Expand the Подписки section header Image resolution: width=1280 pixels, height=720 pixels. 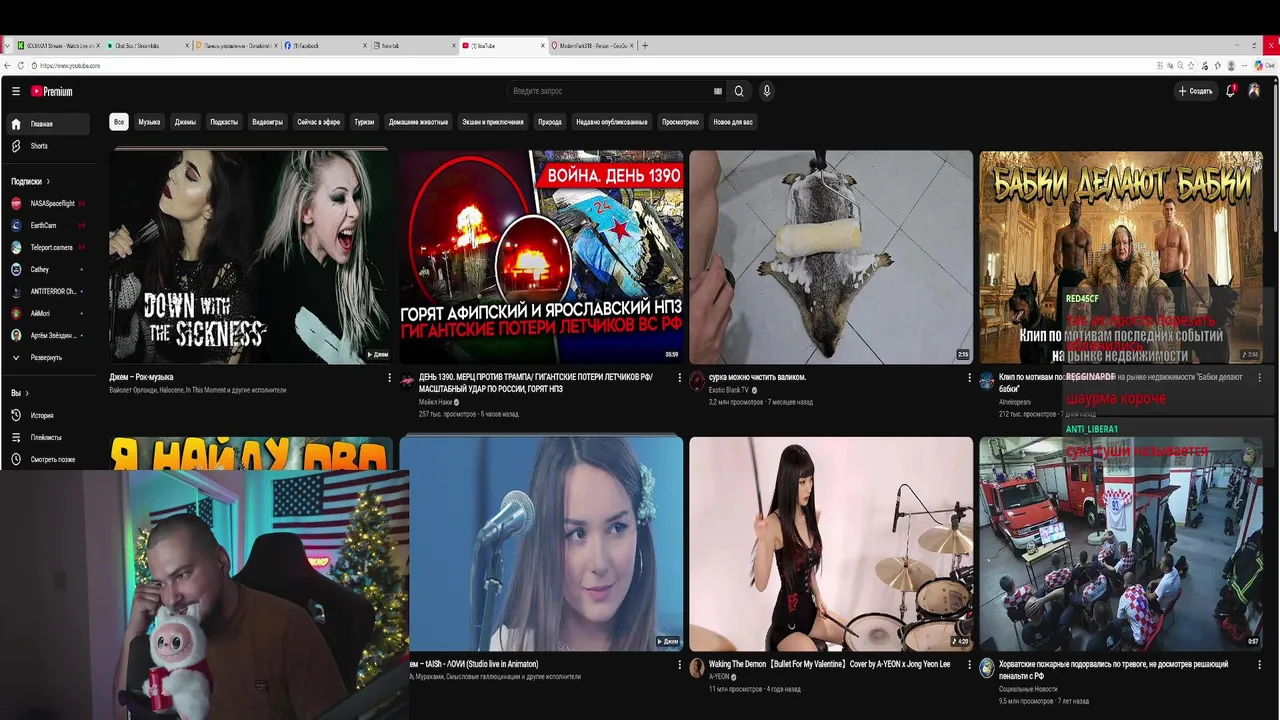point(30,181)
